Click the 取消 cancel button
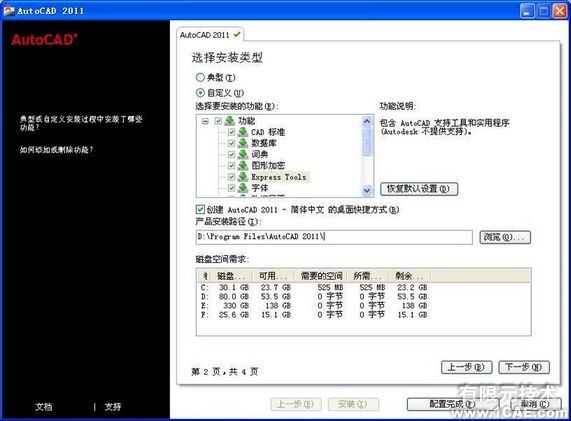The image size is (571, 421). pyautogui.click(x=536, y=404)
